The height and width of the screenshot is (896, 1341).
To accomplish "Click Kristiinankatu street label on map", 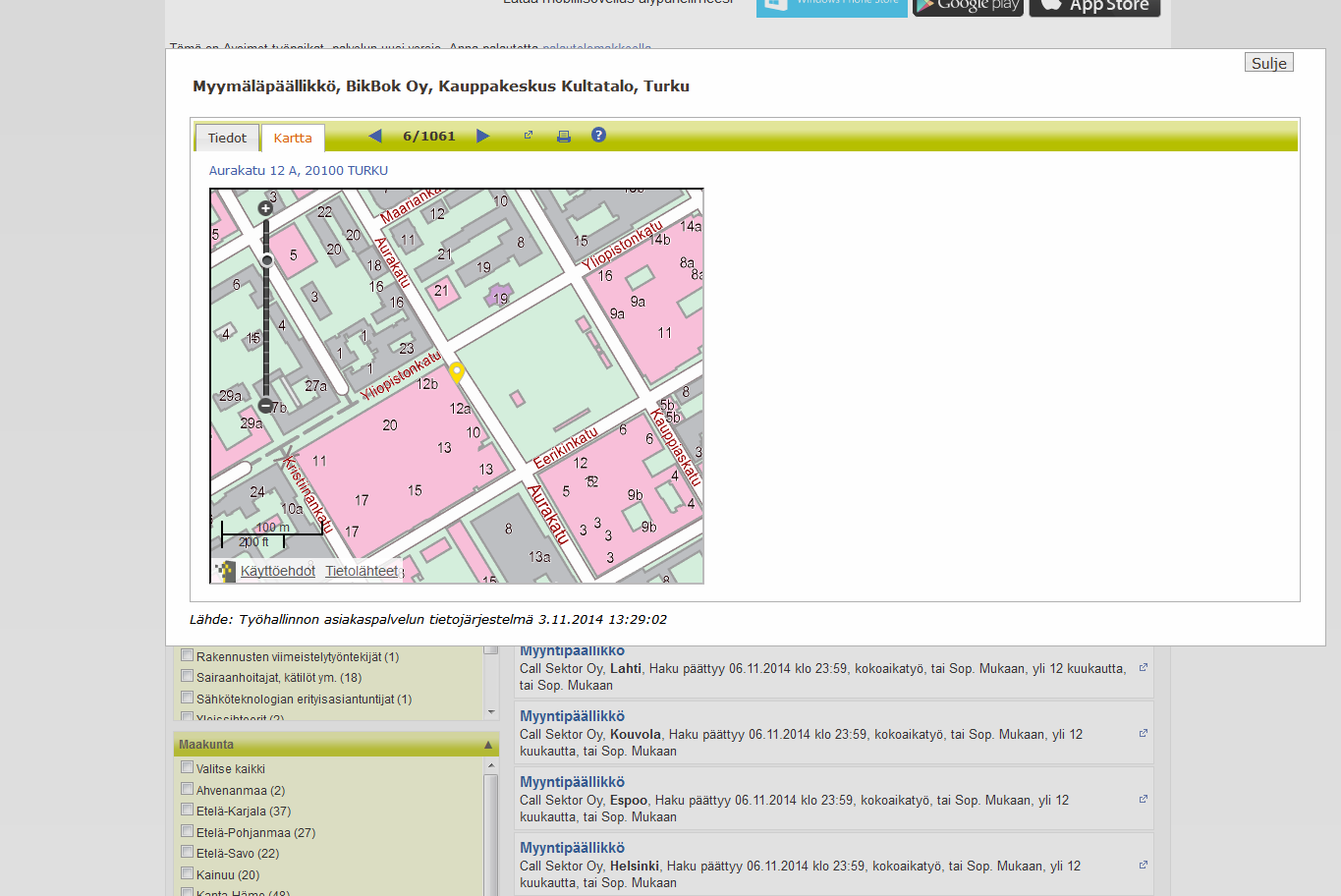I will pyautogui.click(x=307, y=495).
